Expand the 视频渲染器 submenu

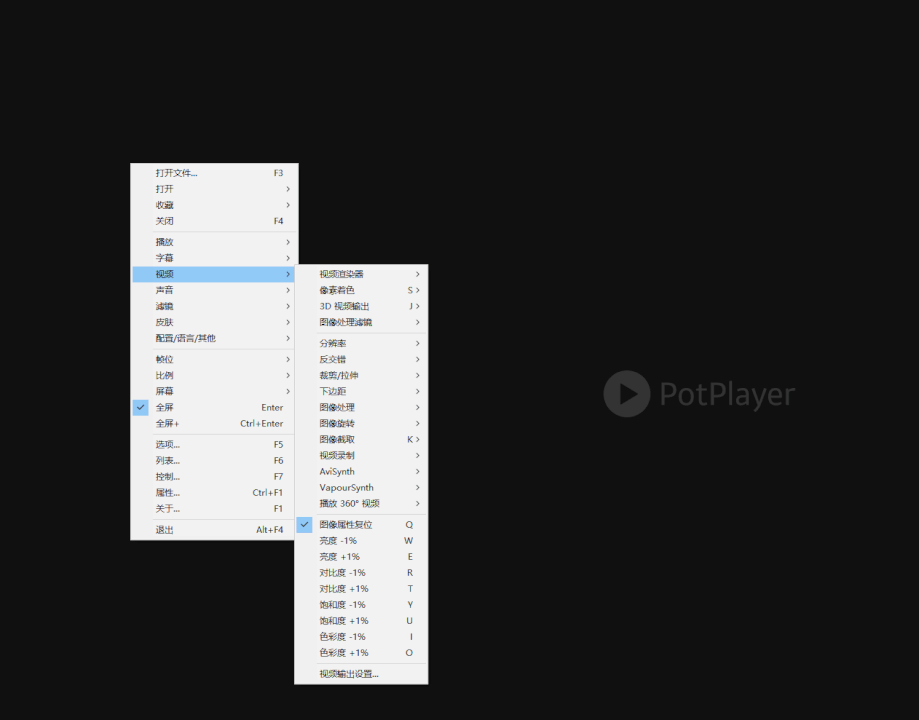(361, 274)
